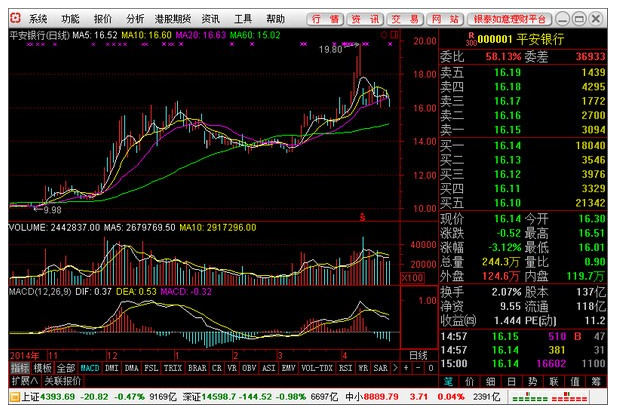Click the 交易 button

coord(405,19)
